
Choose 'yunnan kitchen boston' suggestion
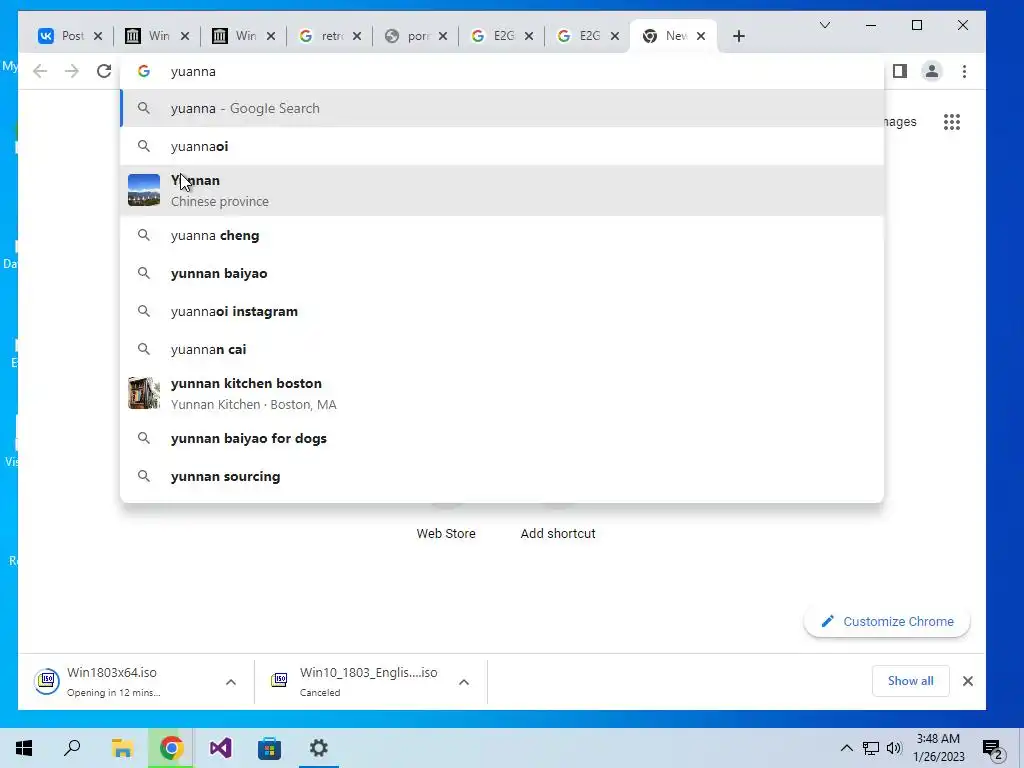[502, 393]
